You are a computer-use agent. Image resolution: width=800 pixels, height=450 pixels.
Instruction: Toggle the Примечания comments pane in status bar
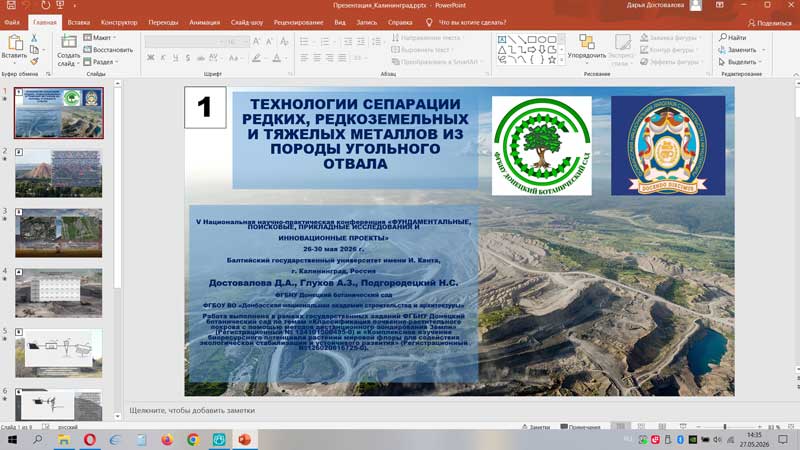click(x=581, y=427)
